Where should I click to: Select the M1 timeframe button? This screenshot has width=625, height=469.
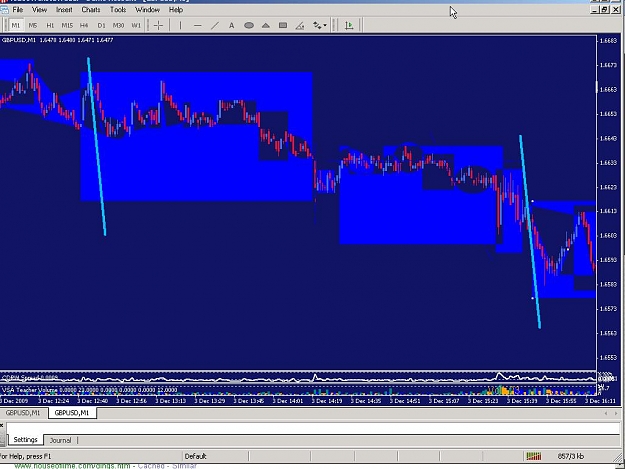click(x=16, y=26)
